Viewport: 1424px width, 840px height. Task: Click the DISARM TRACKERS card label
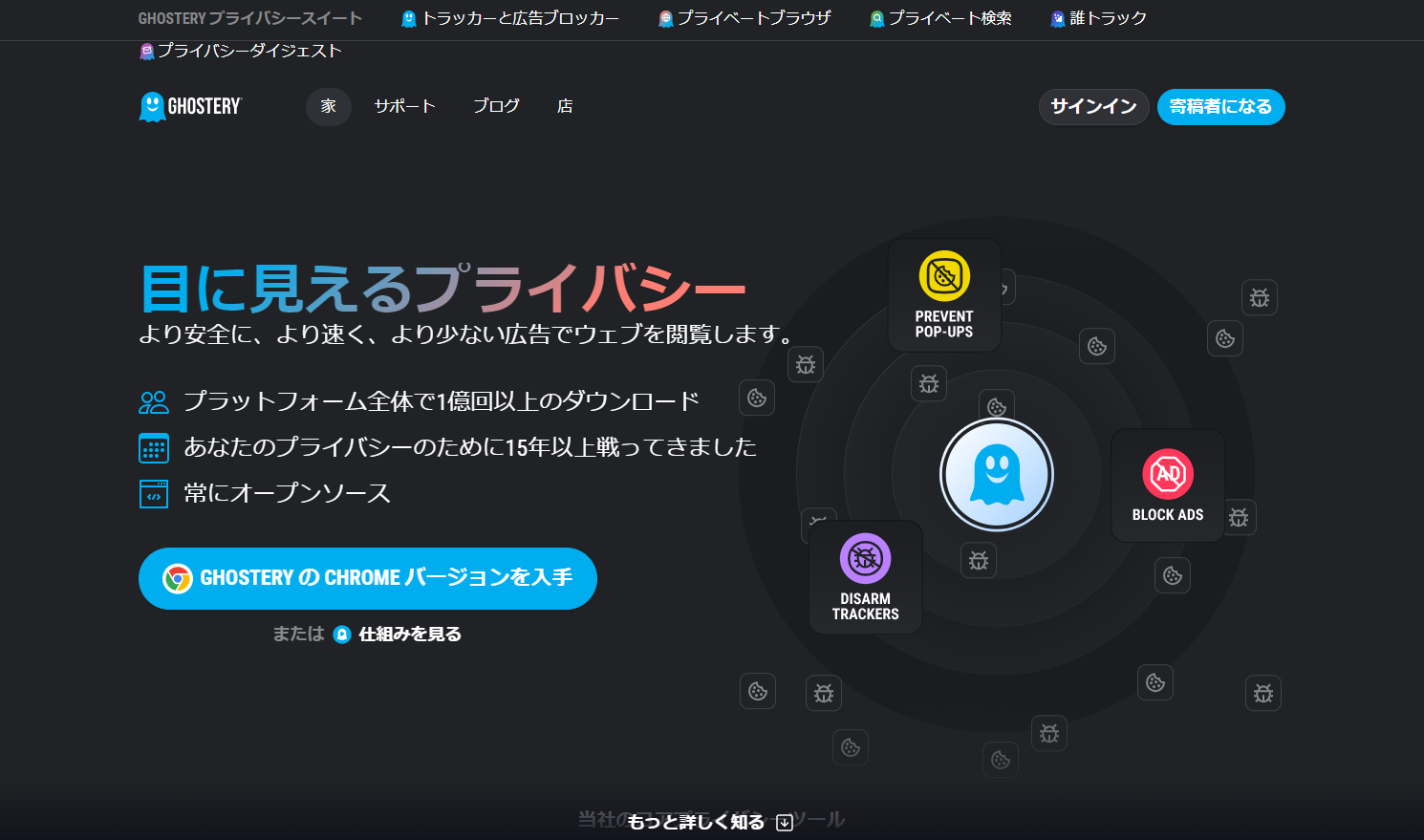(866, 607)
